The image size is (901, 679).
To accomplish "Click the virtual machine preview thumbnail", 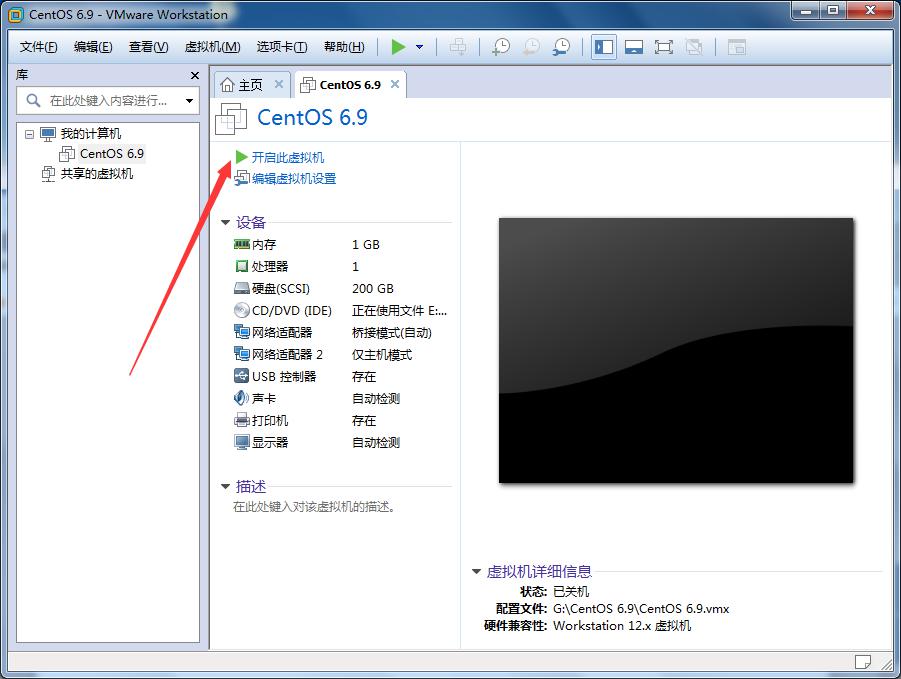I will [x=676, y=350].
